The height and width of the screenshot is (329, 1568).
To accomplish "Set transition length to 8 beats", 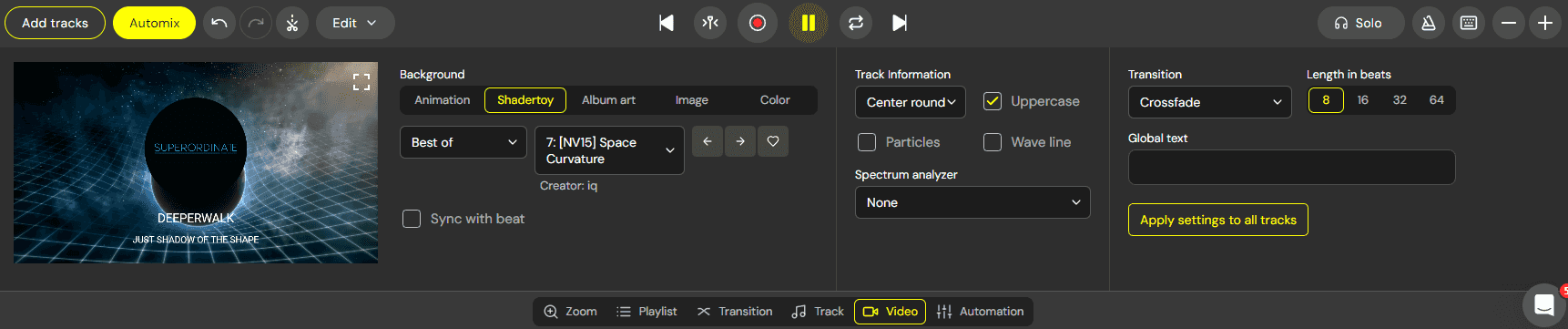I will point(1326,100).
